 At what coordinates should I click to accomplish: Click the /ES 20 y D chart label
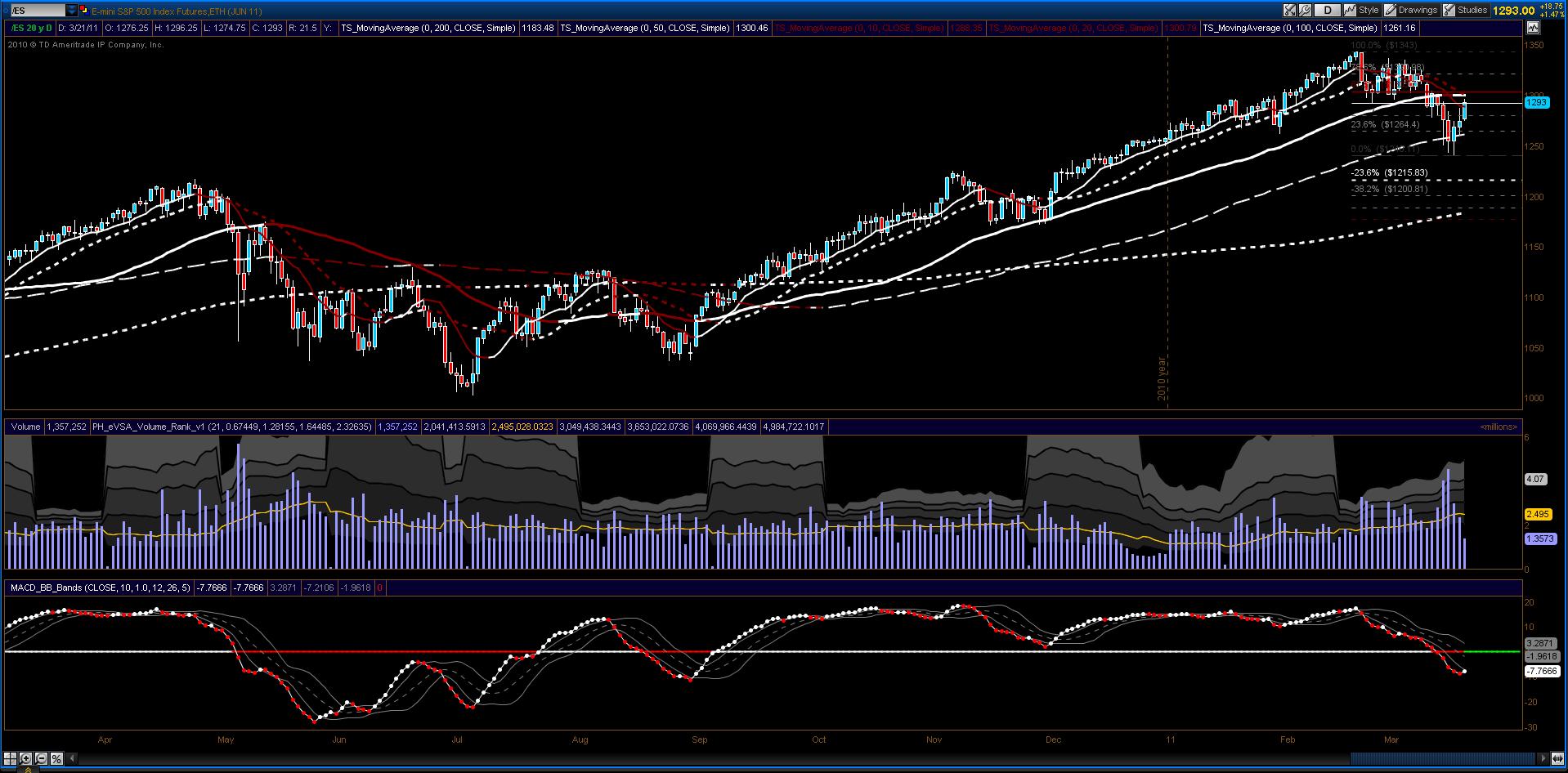[x=30, y=28]
